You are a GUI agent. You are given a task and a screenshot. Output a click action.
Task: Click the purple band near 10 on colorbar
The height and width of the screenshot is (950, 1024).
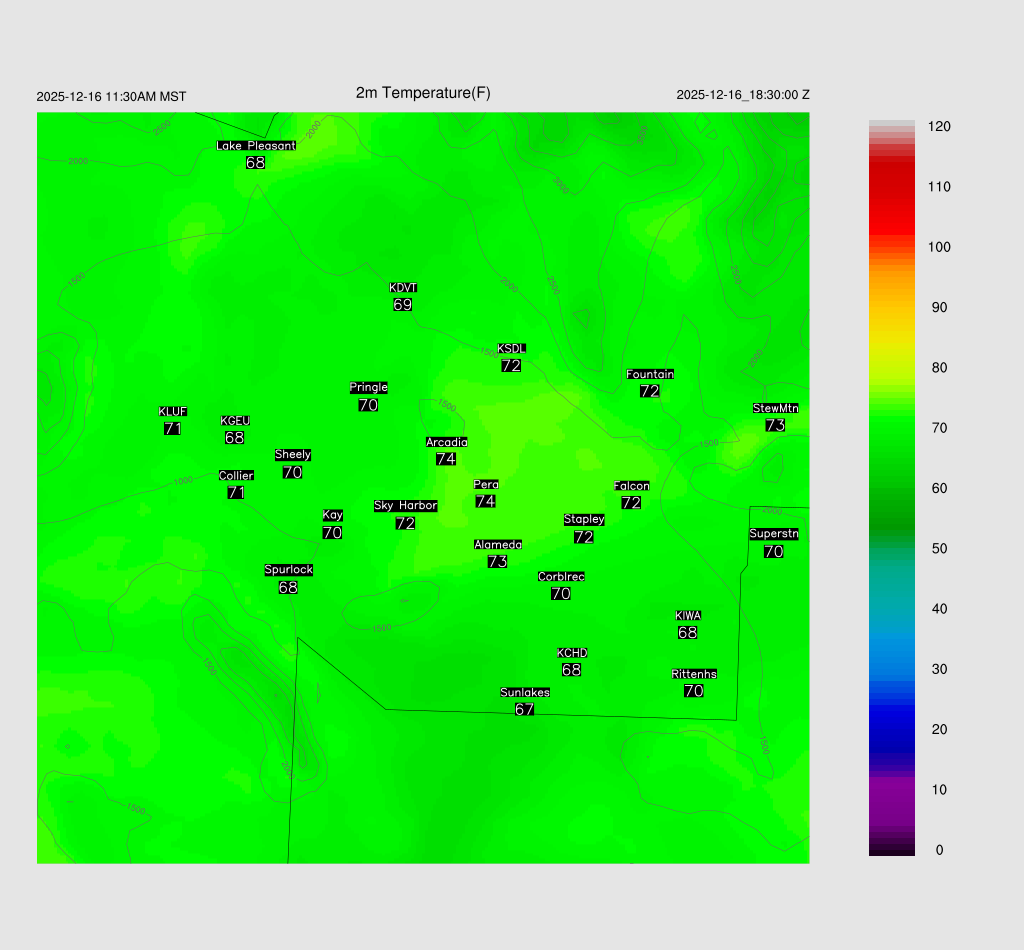(891, 790)
